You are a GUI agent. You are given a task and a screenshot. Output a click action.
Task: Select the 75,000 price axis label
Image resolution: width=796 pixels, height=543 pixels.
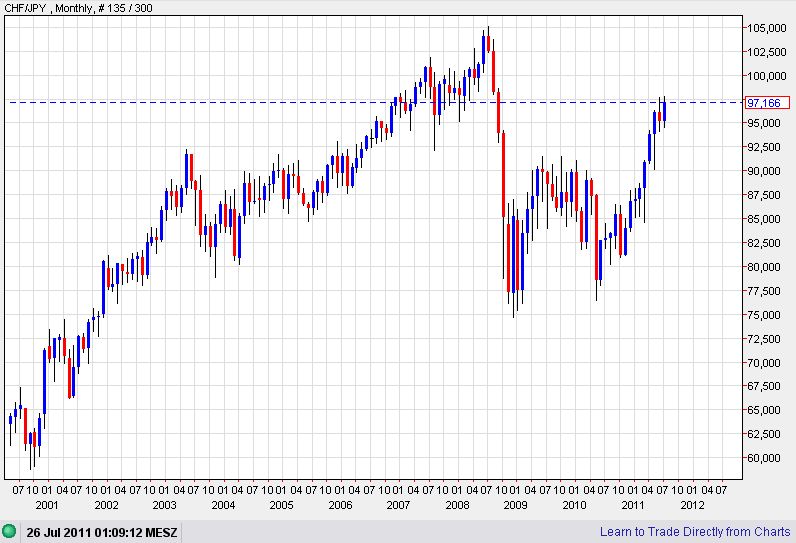[764, 315]
